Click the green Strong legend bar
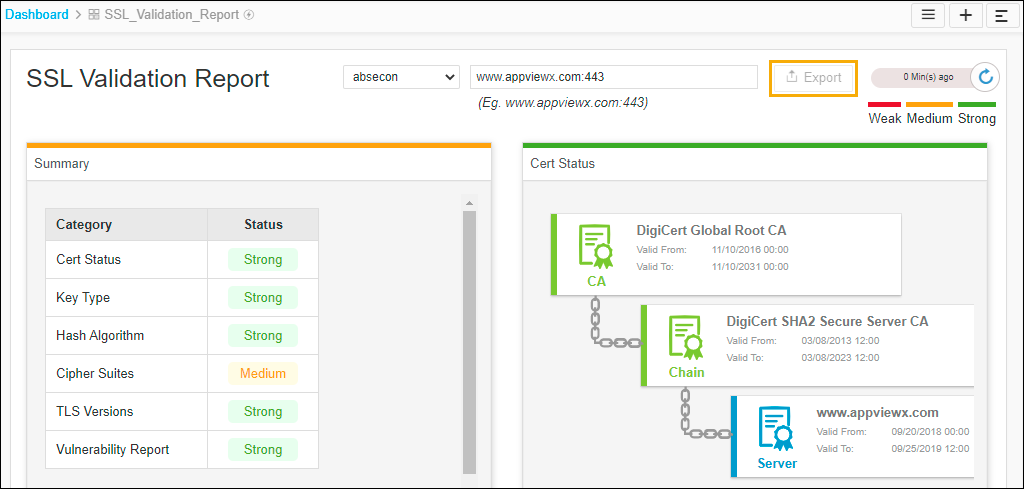 tap(977, 104)
